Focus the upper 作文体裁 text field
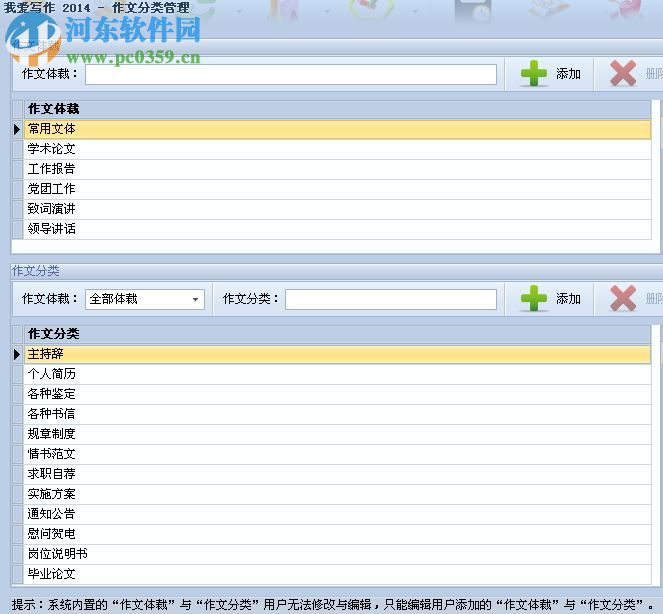Viewport: 663px width, 614px height. tap(291, 74)
